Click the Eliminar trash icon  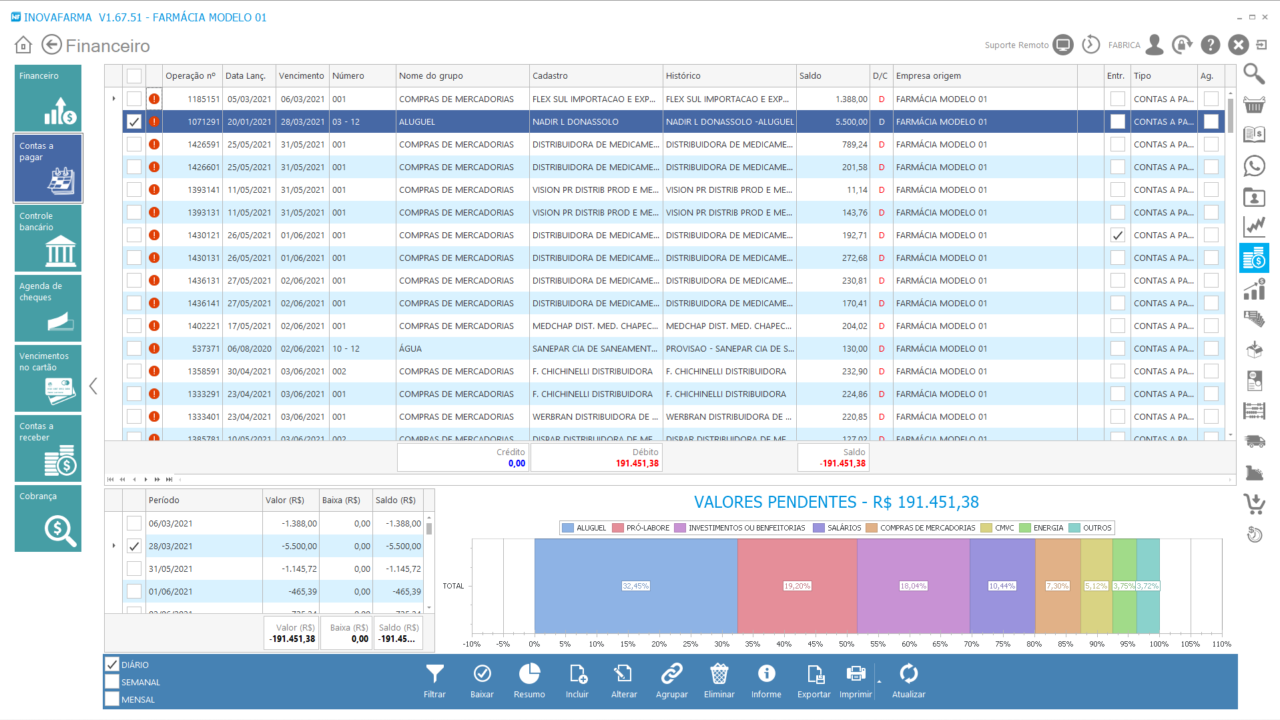pyautogui.click(x=719, y=673)
